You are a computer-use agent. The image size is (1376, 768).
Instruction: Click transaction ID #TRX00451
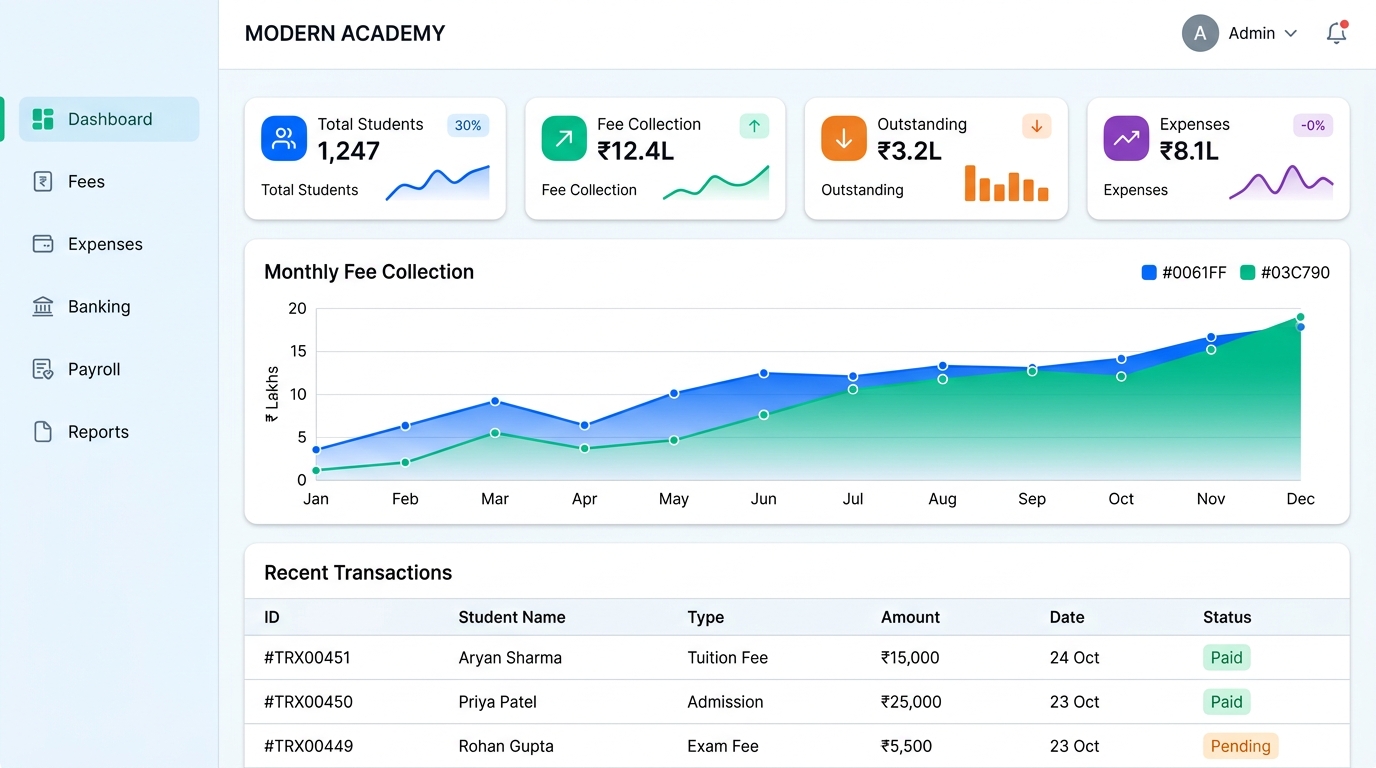pos(307,658)
